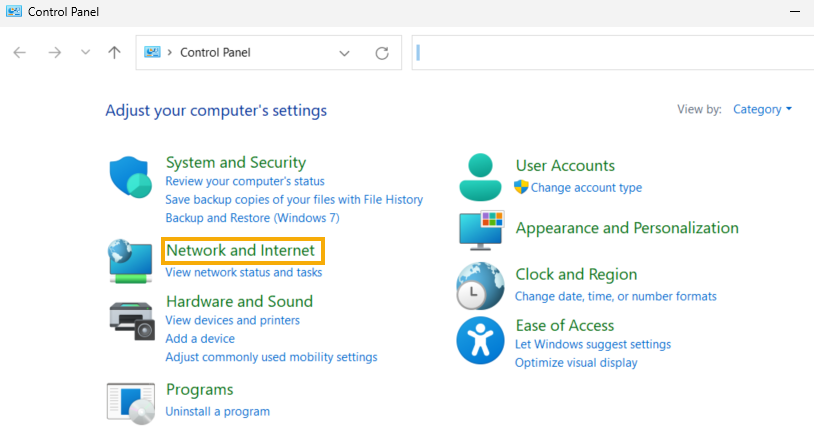Go up one folder level
Screen dimensions: 814x440
click(114, 52)
